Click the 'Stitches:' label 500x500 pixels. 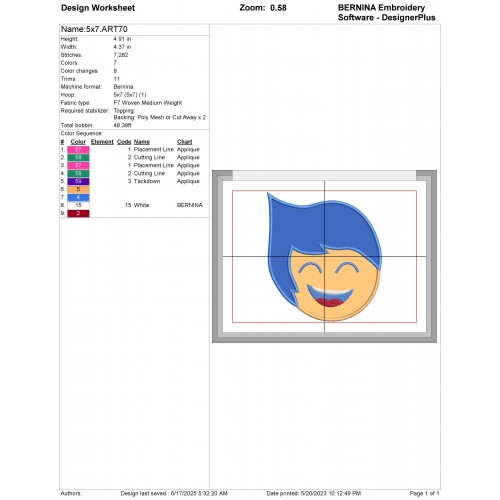coord(71,55)
